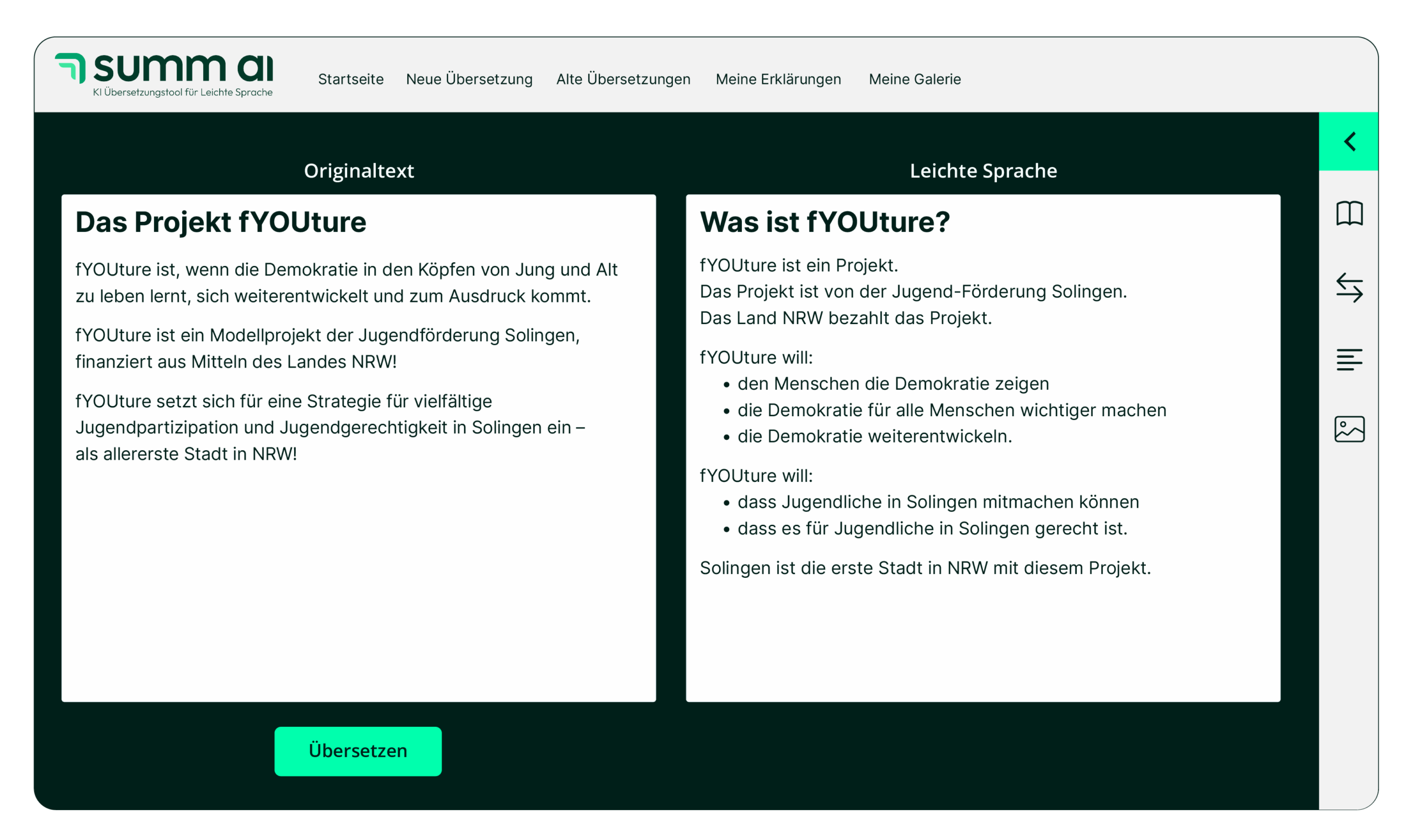This screenshot has width=1413, height=840.
Task: Open Meine Galerie in the navigation
Action: (914, 79)
